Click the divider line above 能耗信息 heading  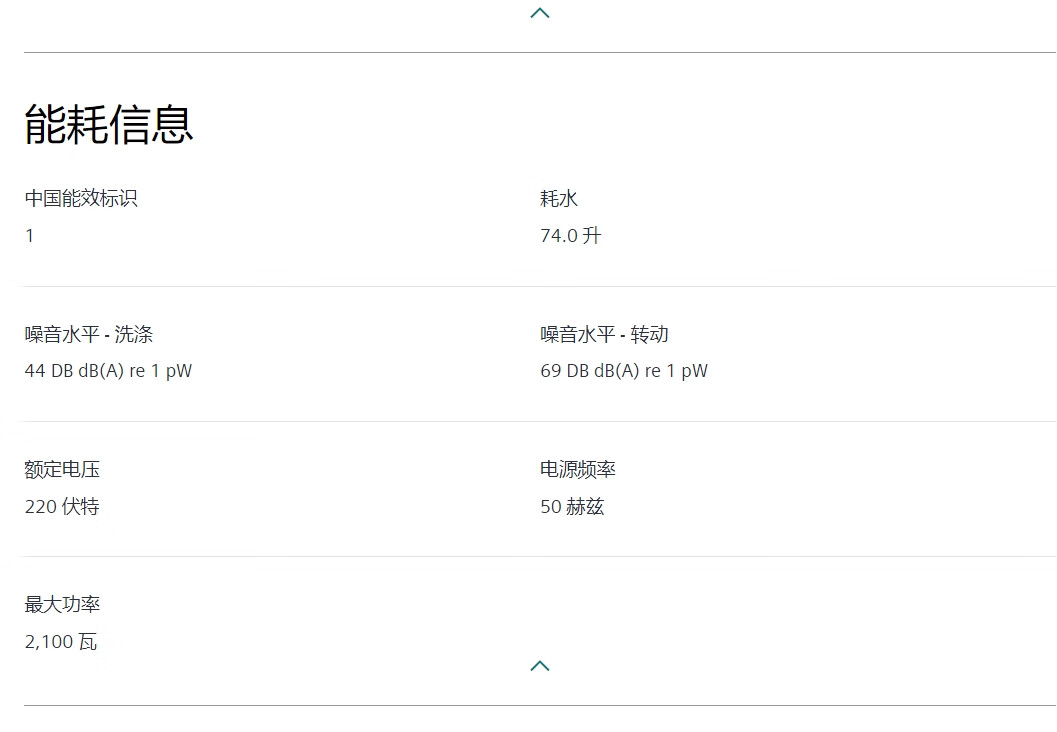click(540, 52)
